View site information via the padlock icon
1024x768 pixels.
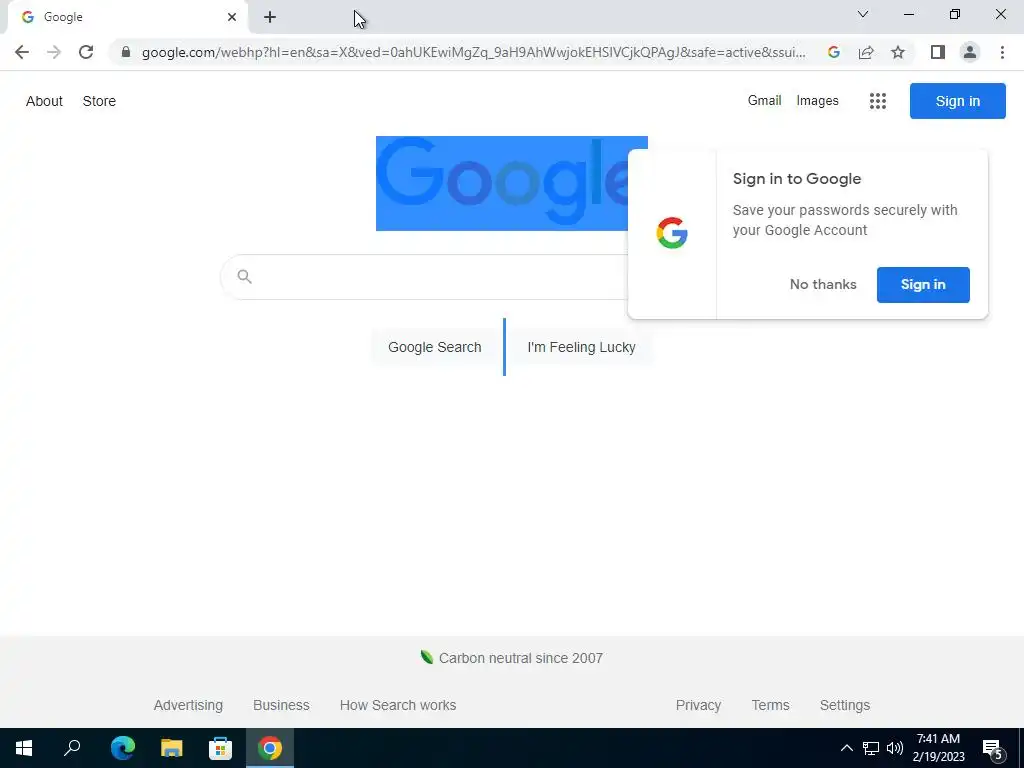click(126, 52)
